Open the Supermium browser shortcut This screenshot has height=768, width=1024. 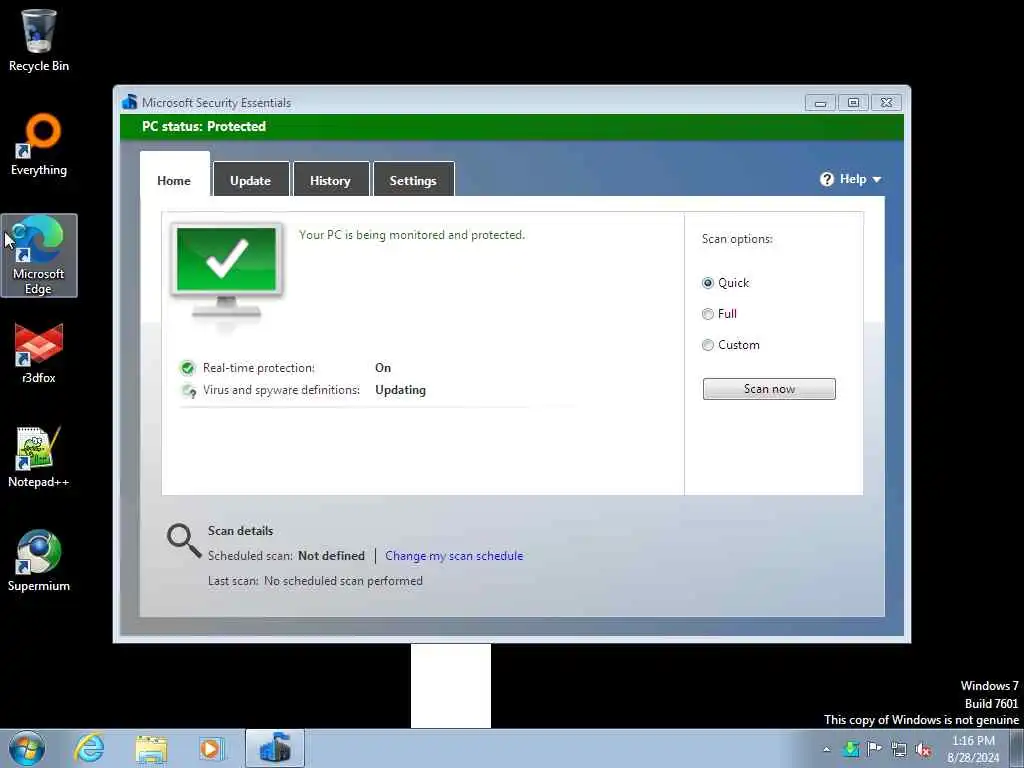tap(39, 561)
